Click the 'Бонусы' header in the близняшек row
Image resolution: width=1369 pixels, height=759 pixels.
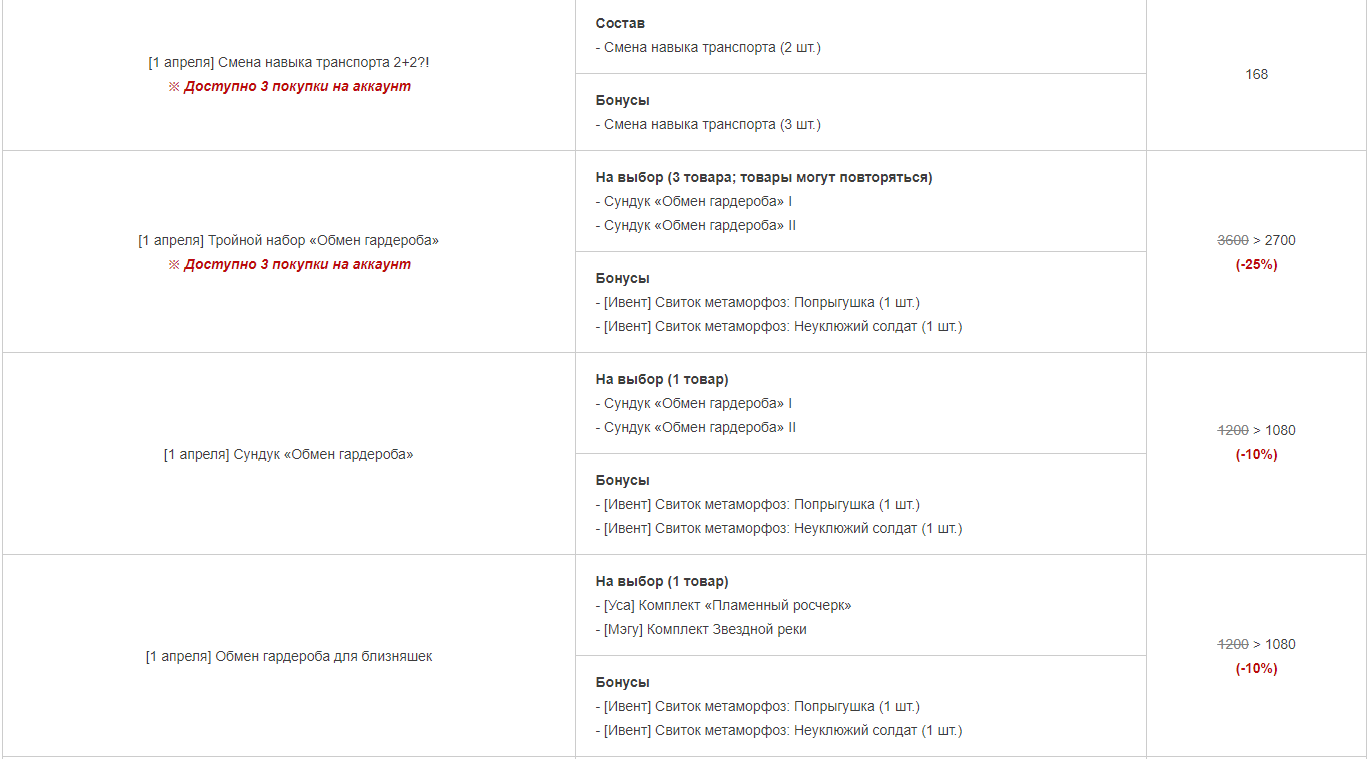[622, 682]
